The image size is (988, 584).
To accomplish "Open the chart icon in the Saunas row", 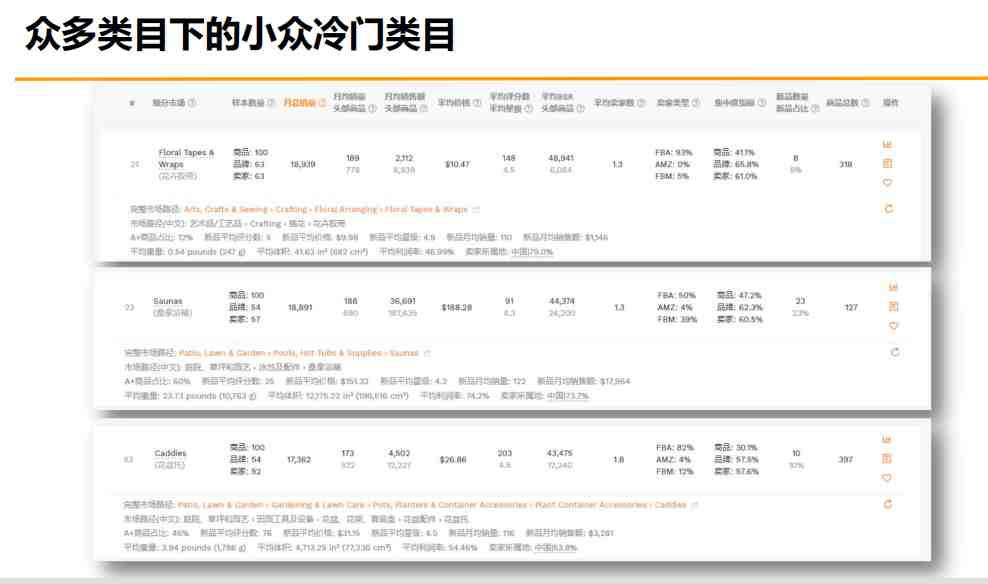I will pyautogui.click(x=893, y=288).
